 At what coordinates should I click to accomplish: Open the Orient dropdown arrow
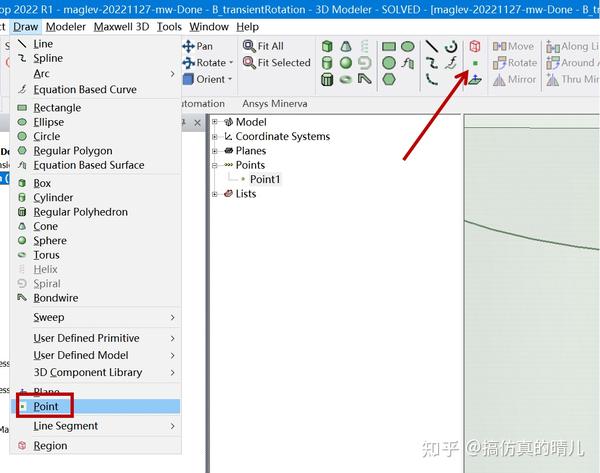point(230,79)
